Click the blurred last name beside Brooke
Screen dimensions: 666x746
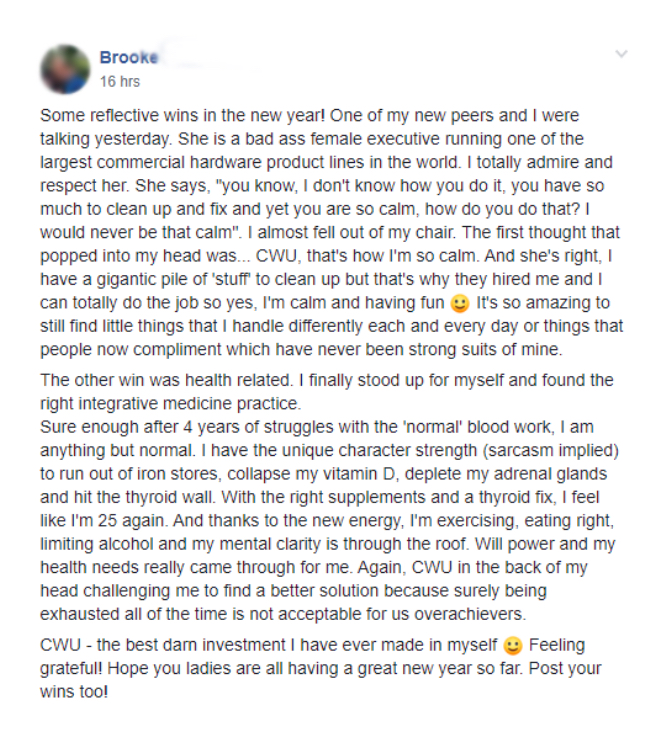pyautogui.click(x=209, y=58)
